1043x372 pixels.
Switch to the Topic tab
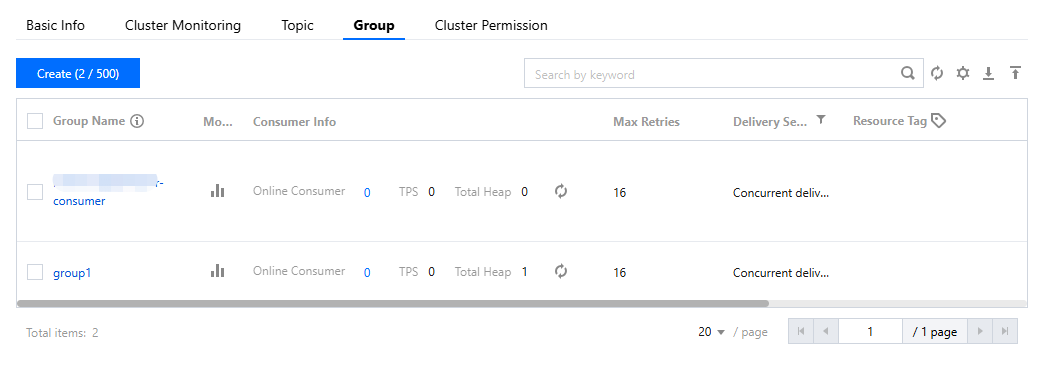(x=297, y=25)
